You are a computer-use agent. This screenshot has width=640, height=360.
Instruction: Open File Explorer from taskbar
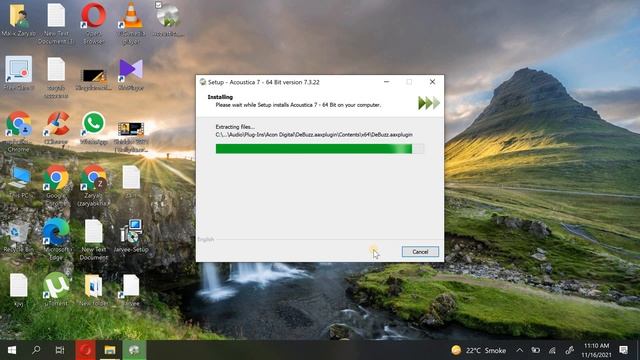coord(110,350)
